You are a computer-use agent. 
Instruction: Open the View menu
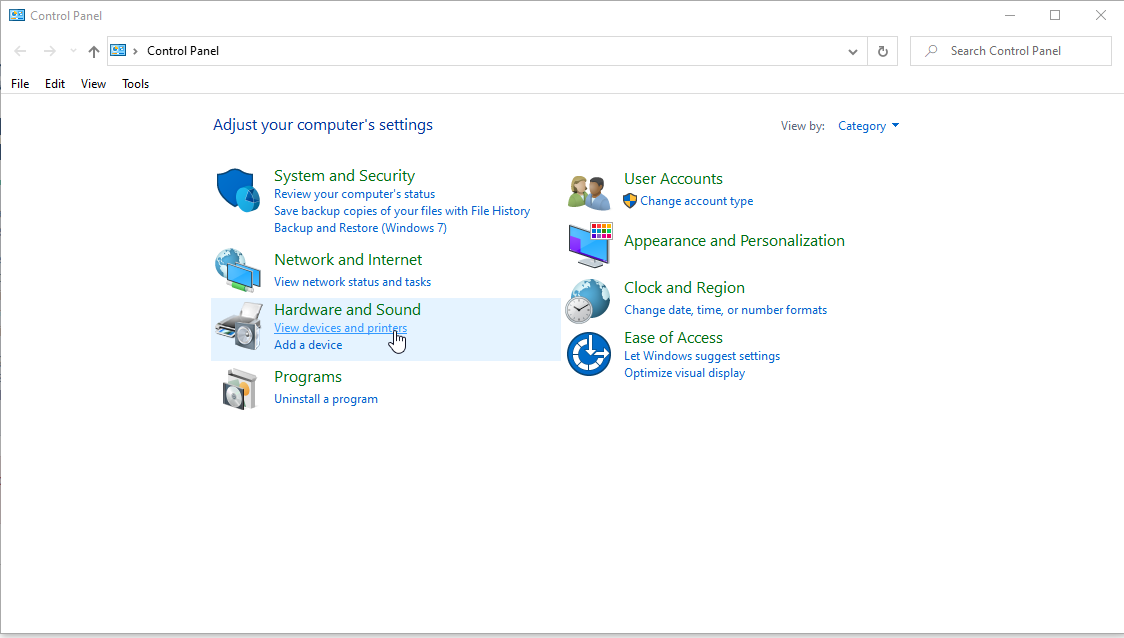[93, 84]
